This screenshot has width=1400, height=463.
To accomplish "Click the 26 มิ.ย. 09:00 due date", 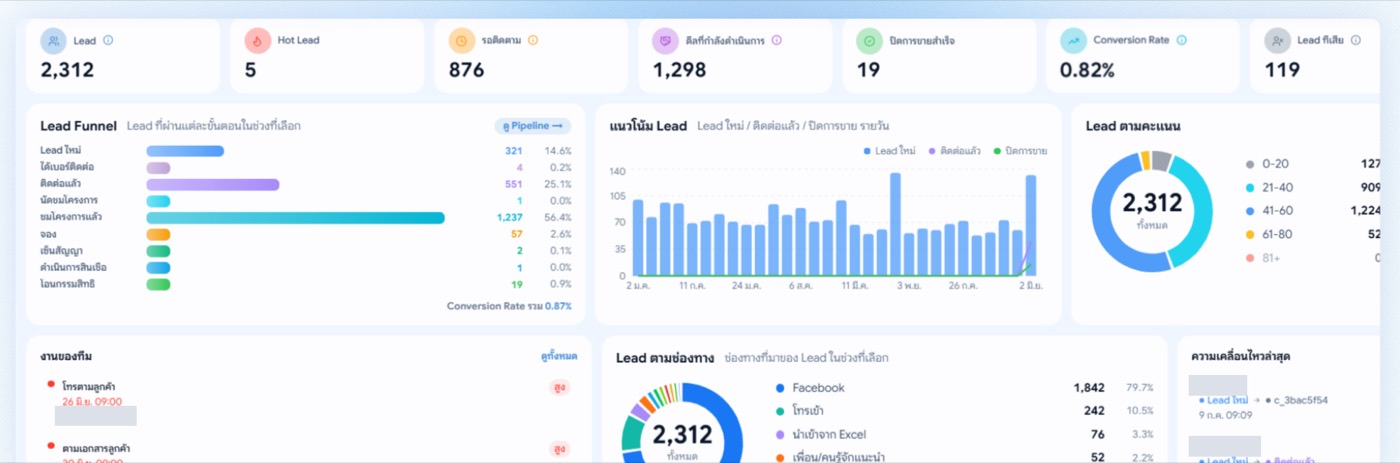I will 92,401.
